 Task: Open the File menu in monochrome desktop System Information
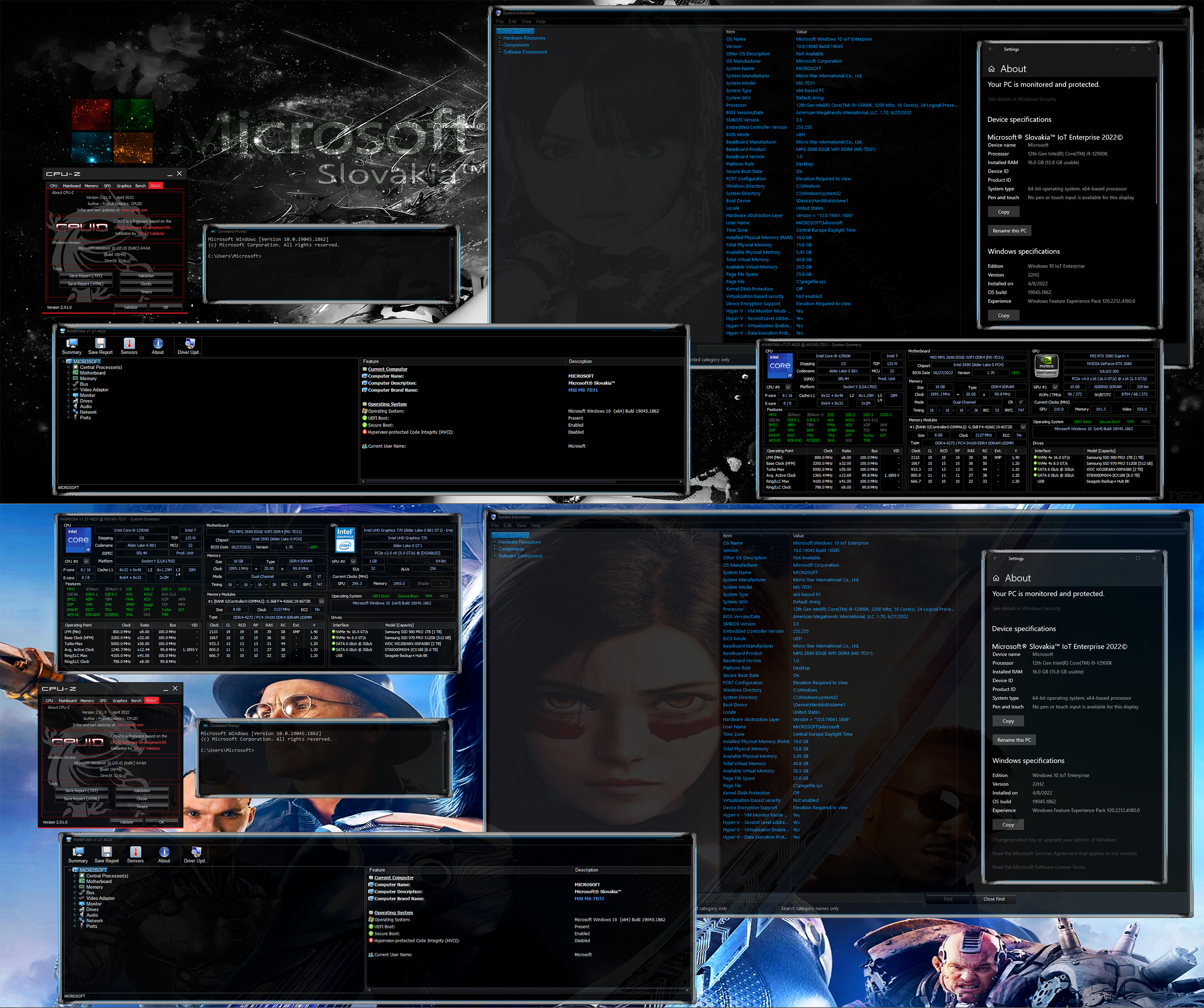pyautogui.click(x=500, y=22)
